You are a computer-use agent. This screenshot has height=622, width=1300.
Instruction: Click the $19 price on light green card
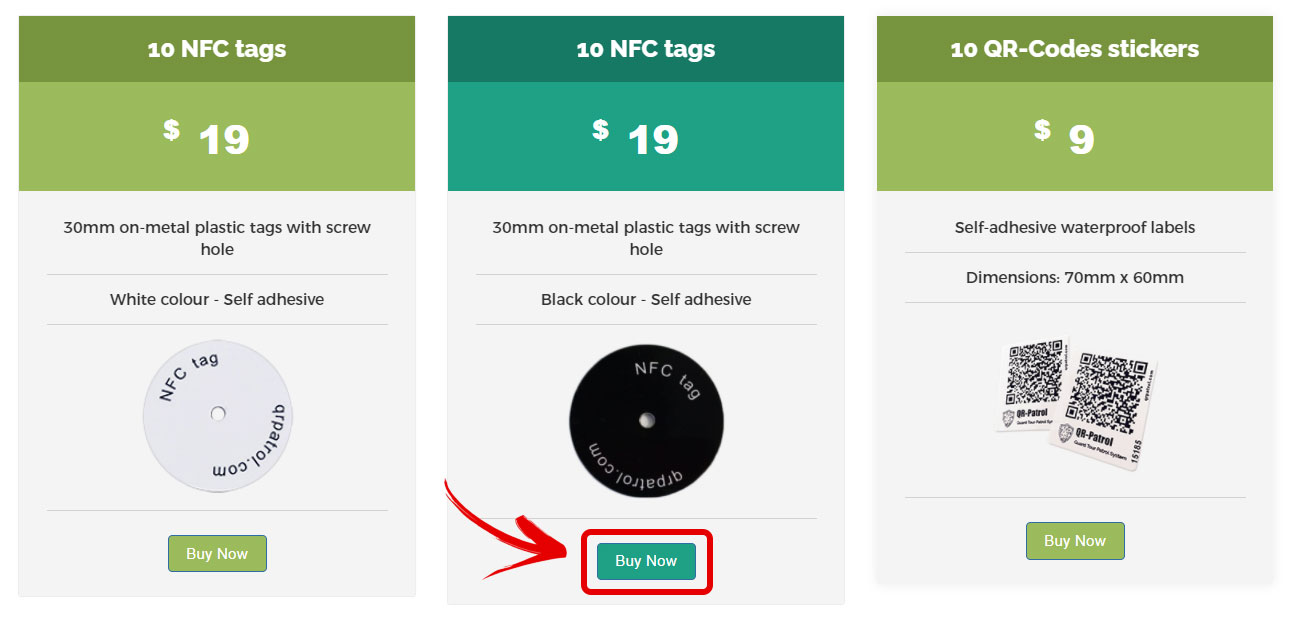[207, 138]
